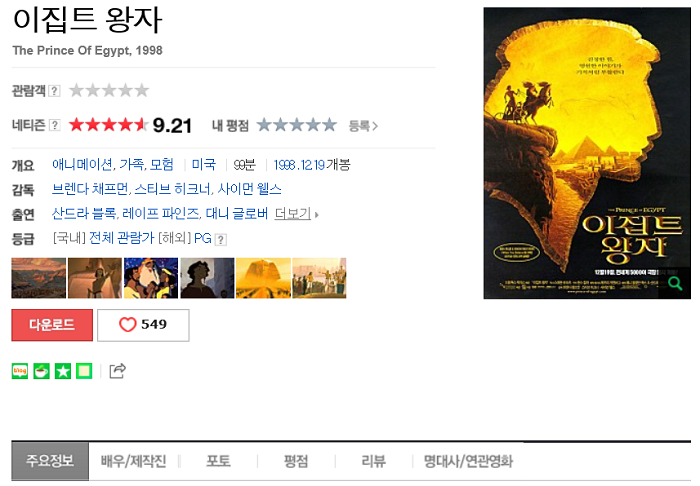Viewport: 700px width, 486px height.
Task: Click the 애니메이션 genre link
Action: pyautogui.click(x=82, y=165)
